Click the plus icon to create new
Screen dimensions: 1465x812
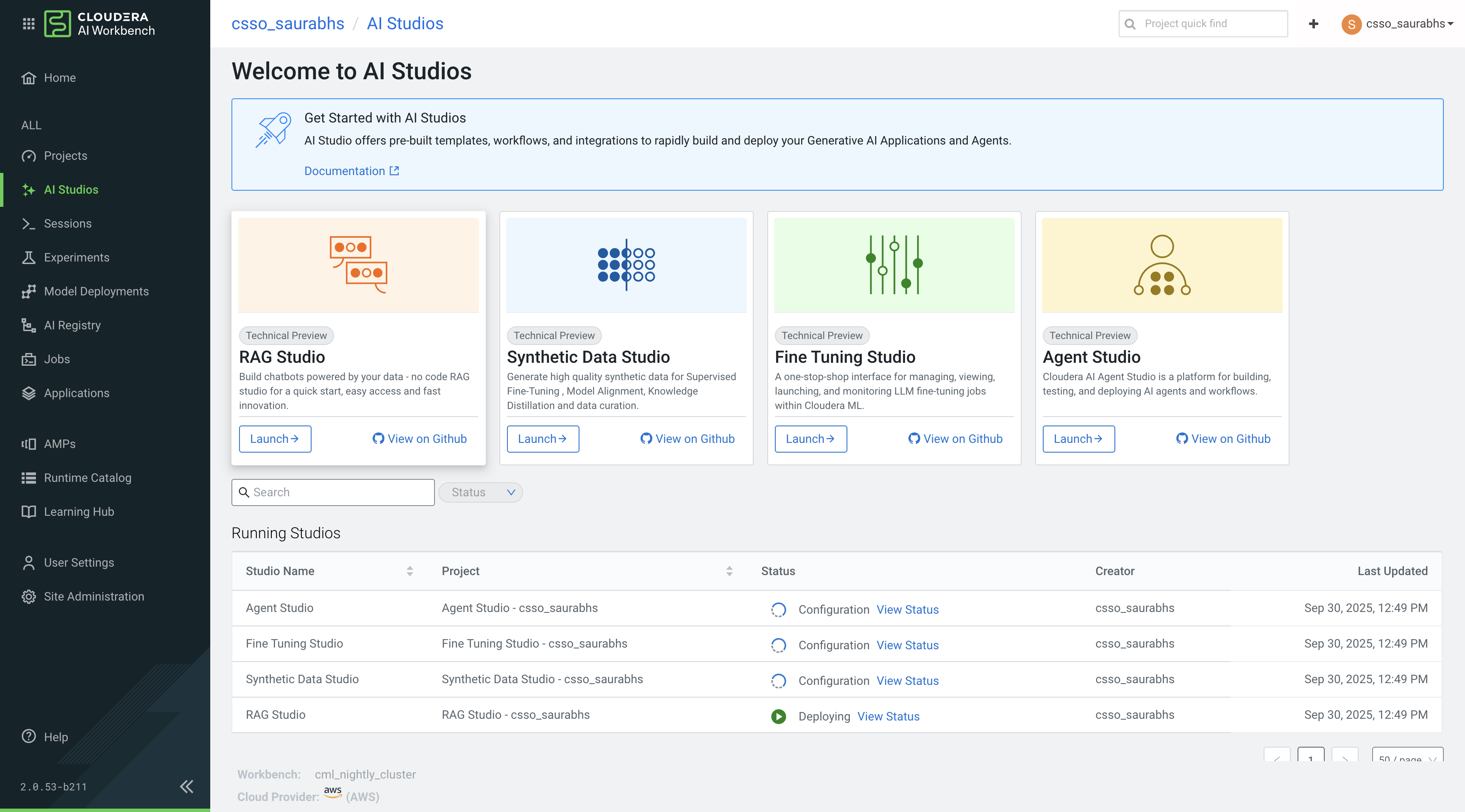1313,23
